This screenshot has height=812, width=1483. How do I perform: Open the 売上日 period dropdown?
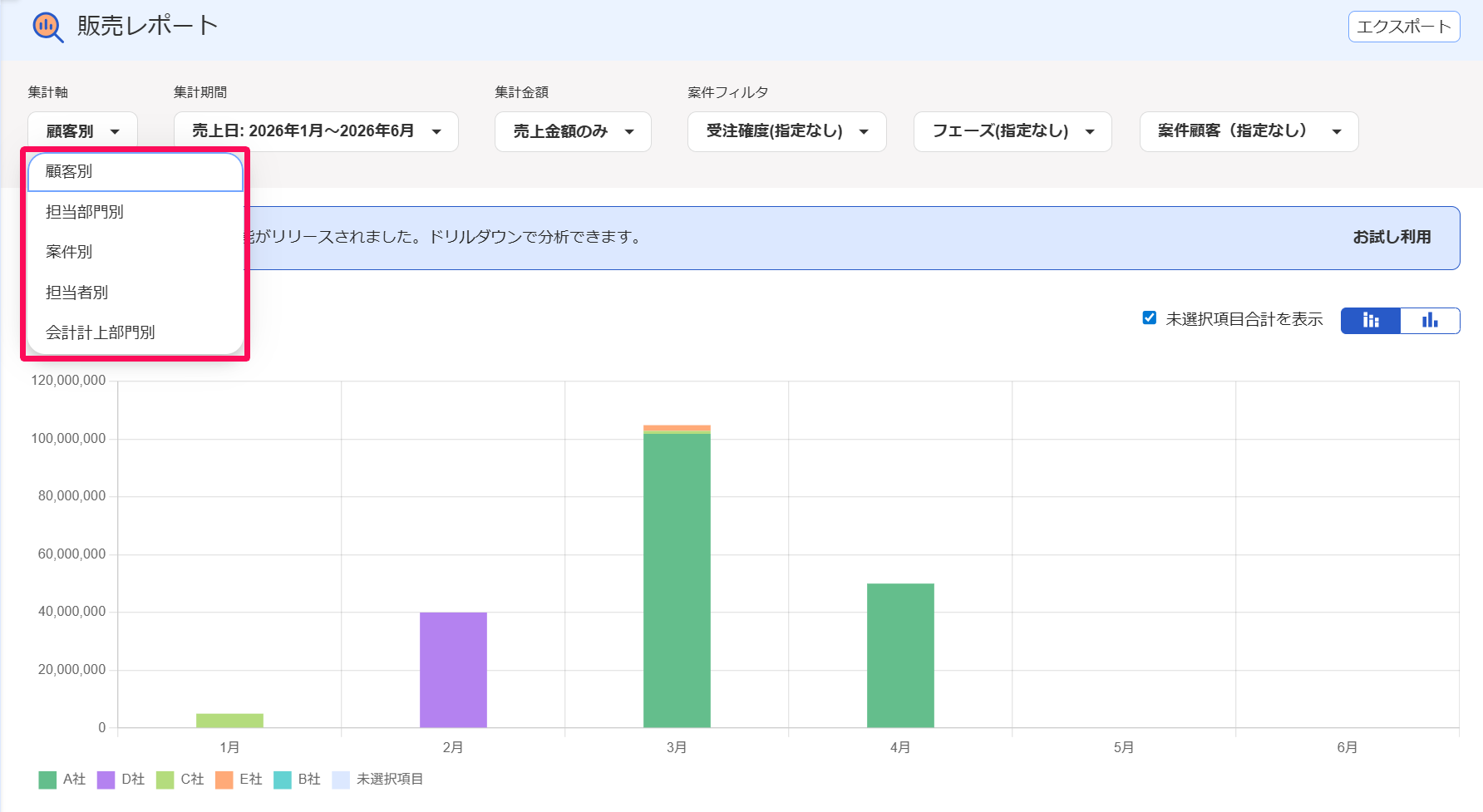pyautogui.click(x=316, y=131)
